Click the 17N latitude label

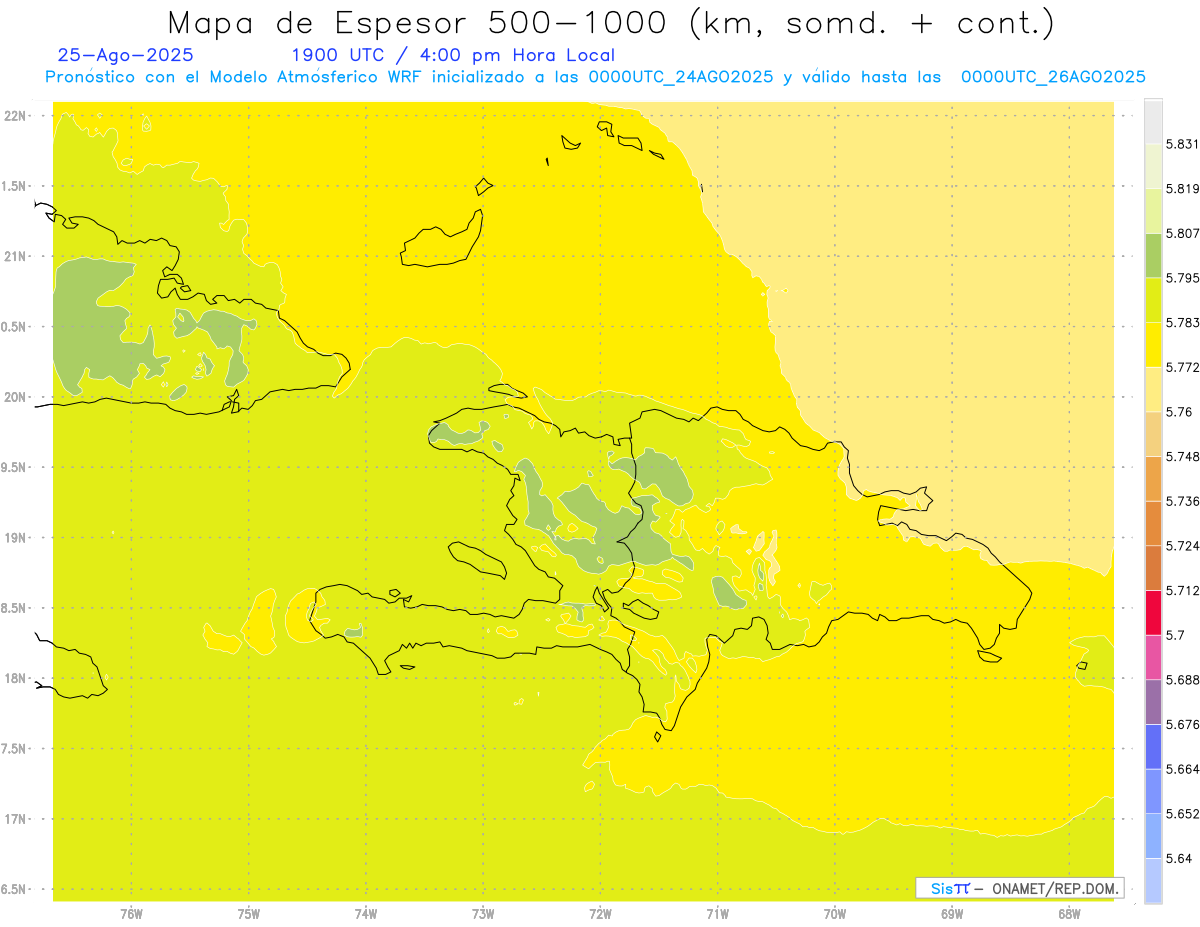click(15, 819)
